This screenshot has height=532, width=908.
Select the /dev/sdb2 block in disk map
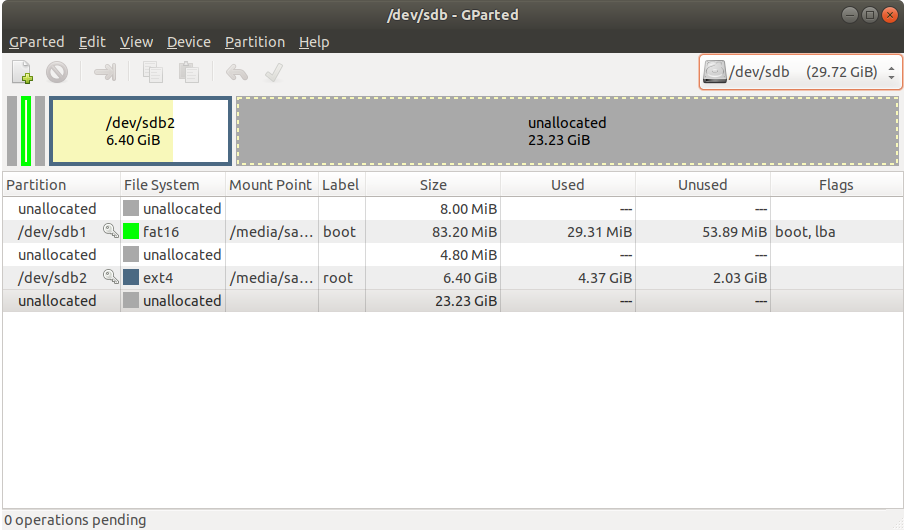(x=140, y=131)
